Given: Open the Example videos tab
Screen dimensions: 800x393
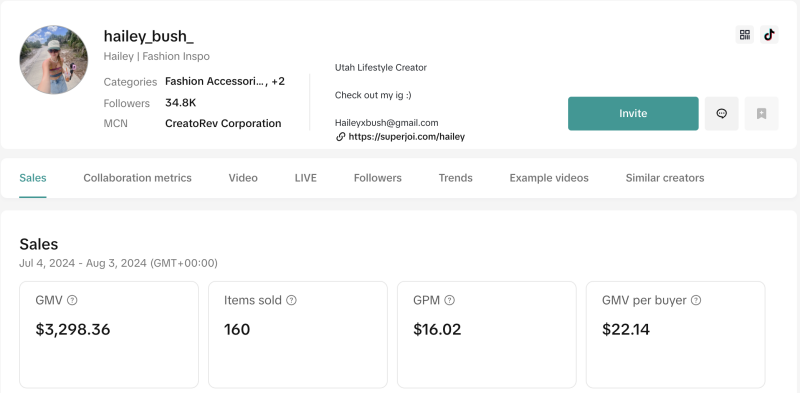Looking at the screenshot, I should 549,178.
